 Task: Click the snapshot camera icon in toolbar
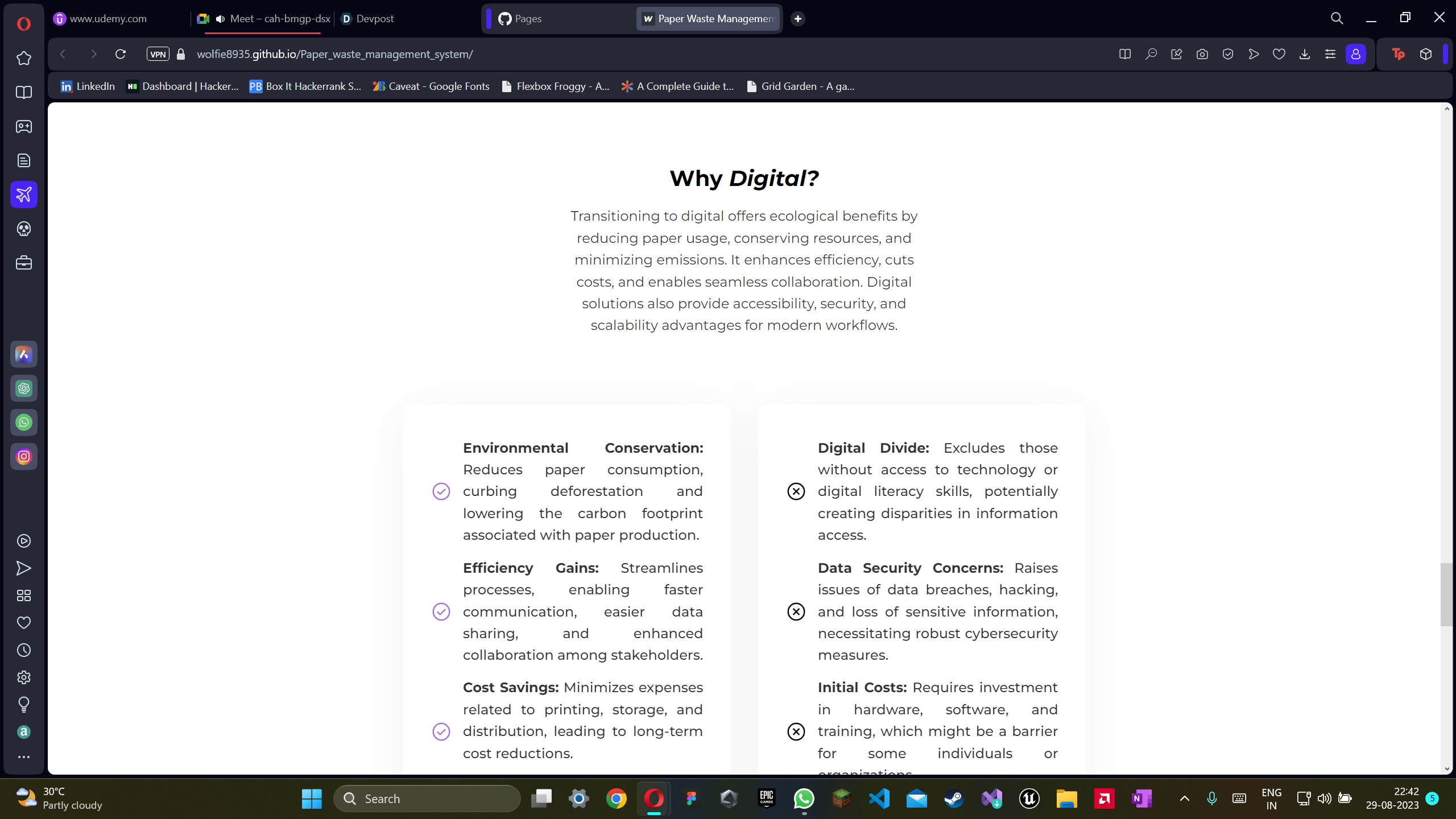pyautogui.click(x=1202, y=54)
